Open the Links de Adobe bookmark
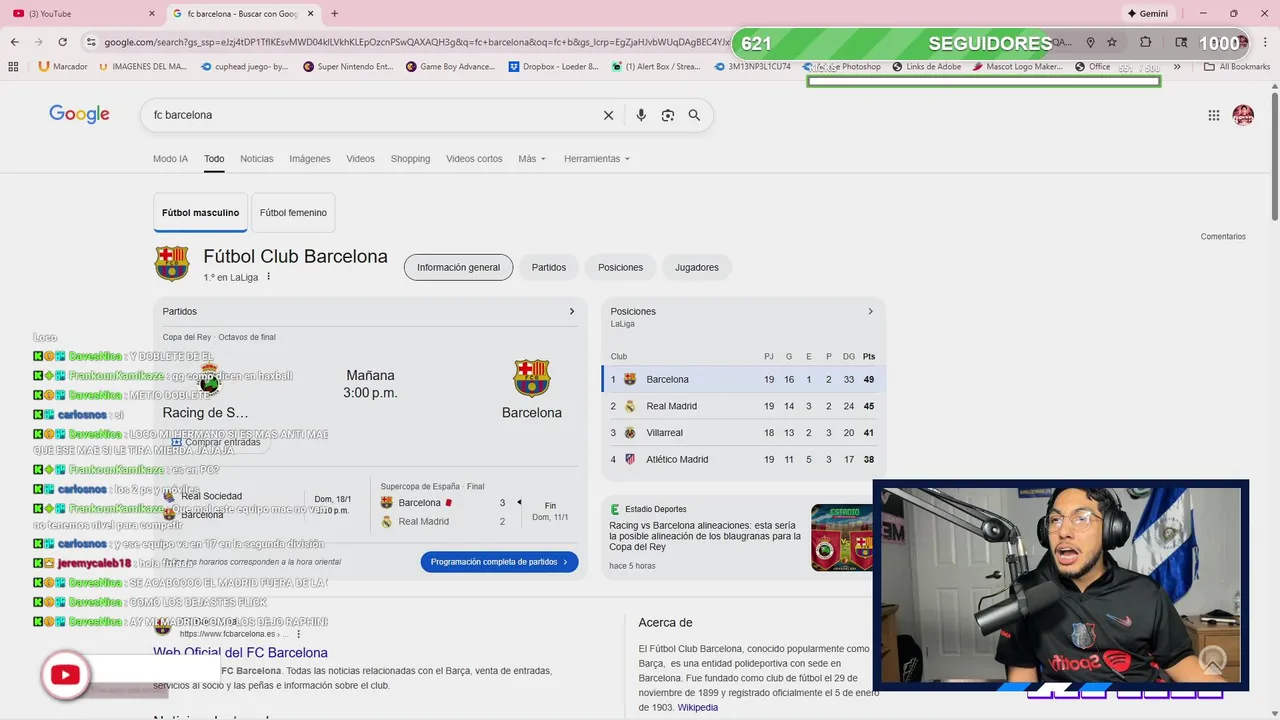This screenshot has width=1280, height=720. [x=925, y=67]
